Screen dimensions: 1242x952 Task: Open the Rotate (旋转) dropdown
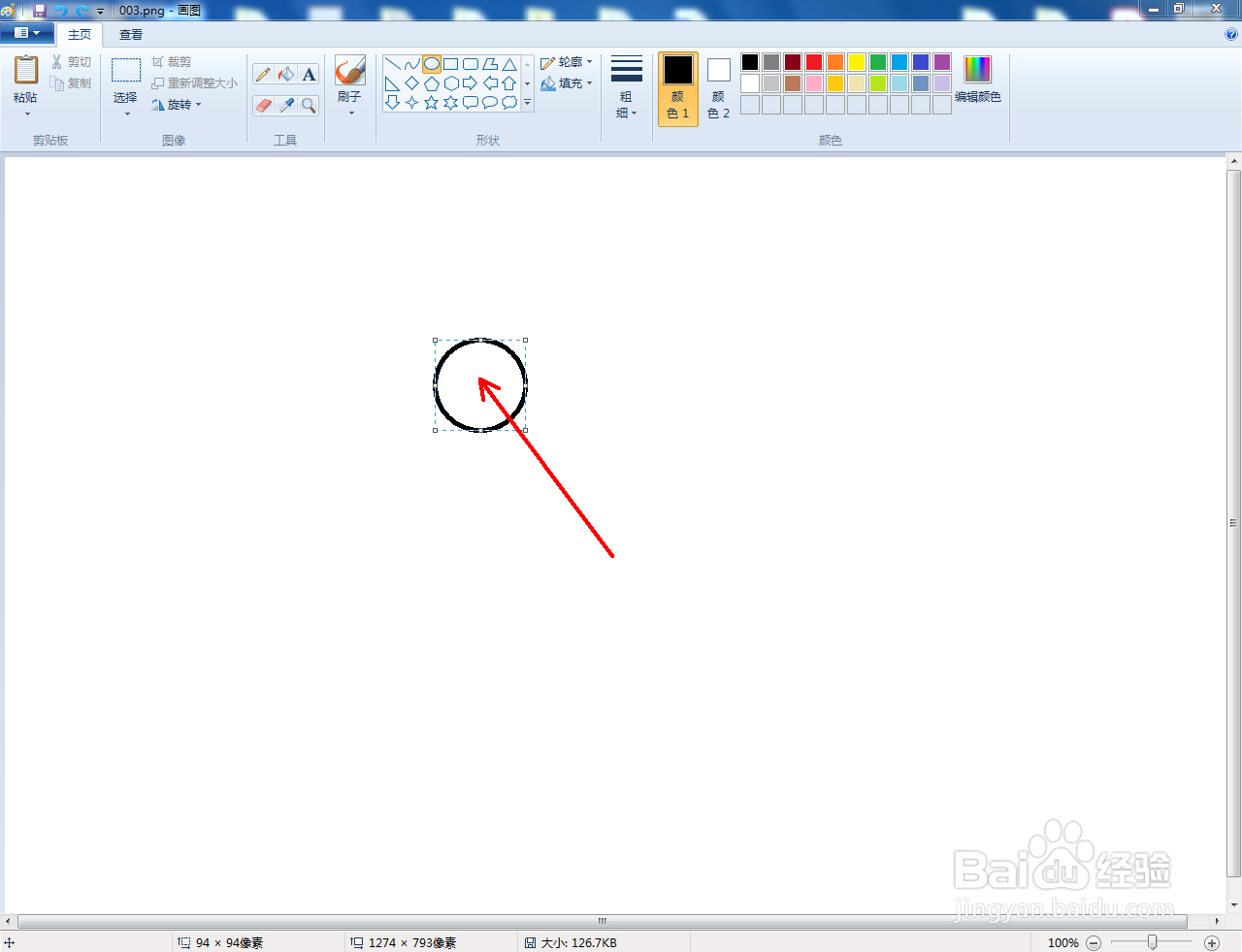click(177, 105)
